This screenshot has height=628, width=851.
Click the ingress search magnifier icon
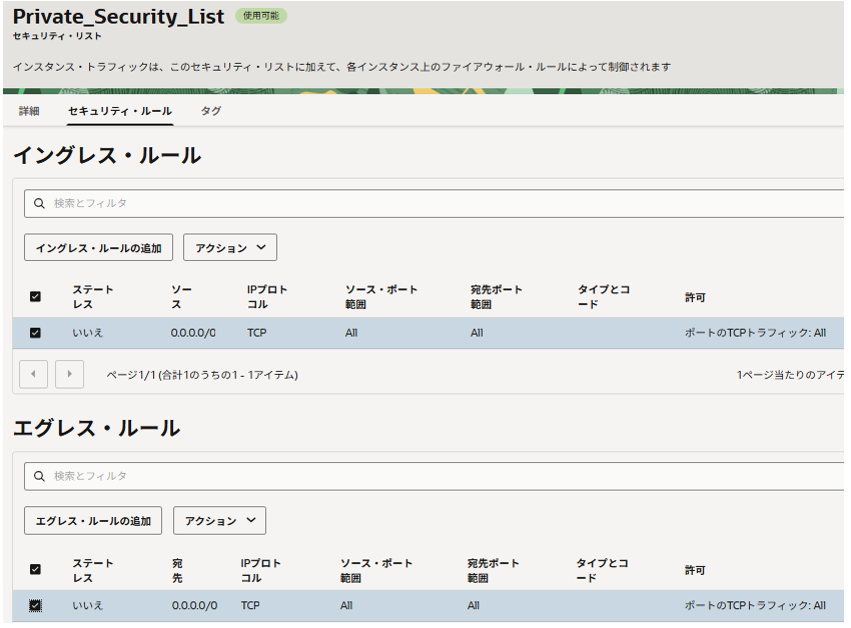[39, 203]
